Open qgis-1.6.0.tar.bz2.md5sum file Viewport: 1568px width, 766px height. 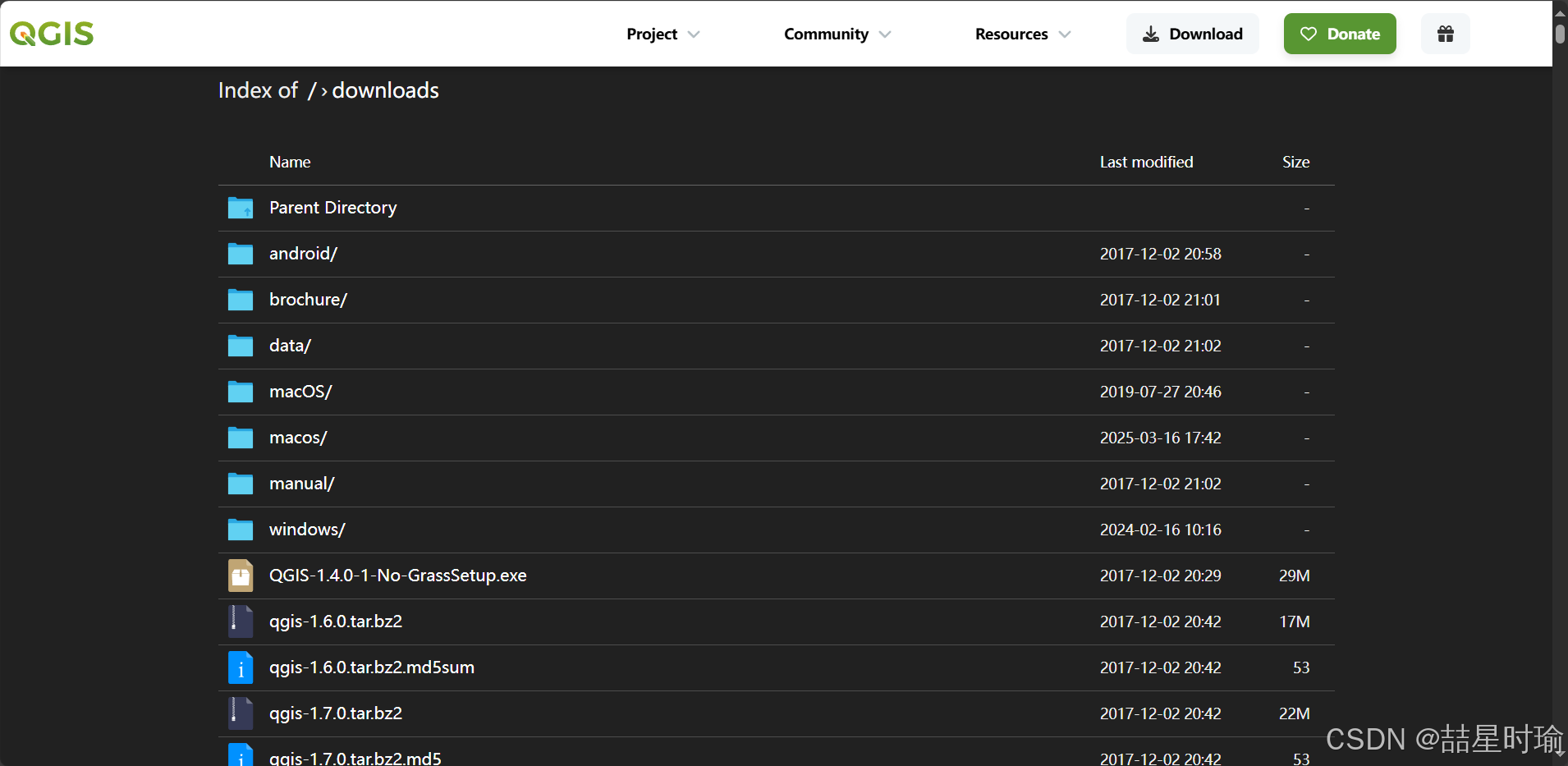pos(372,667)
